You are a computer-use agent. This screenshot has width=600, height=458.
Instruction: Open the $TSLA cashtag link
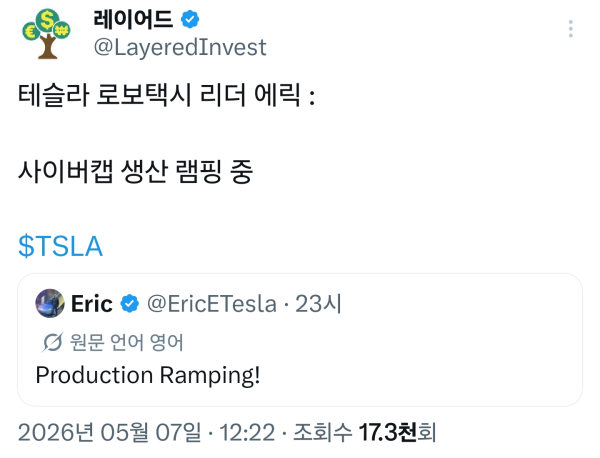coord(60,246)
